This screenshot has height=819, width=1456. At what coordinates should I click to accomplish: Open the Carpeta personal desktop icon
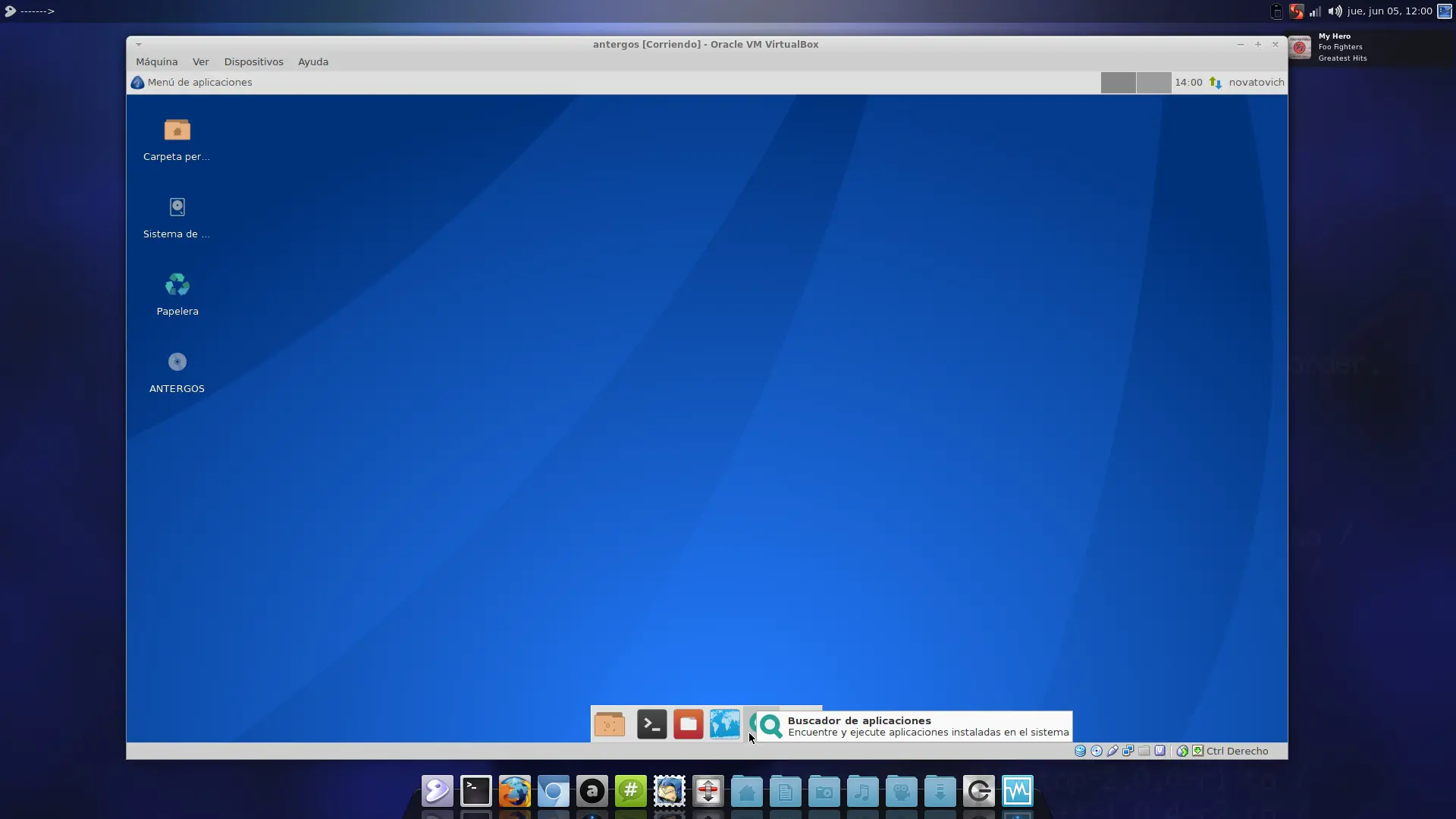177,140
